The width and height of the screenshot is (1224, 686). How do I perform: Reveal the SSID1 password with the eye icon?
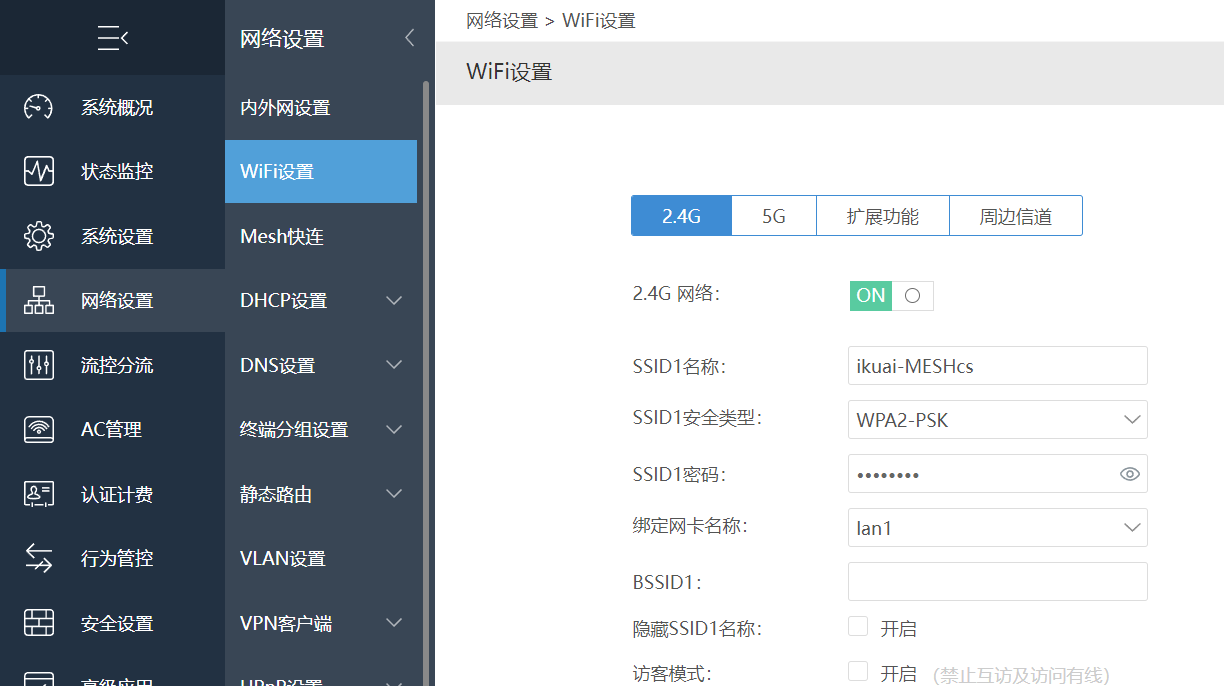[1129, 473]
